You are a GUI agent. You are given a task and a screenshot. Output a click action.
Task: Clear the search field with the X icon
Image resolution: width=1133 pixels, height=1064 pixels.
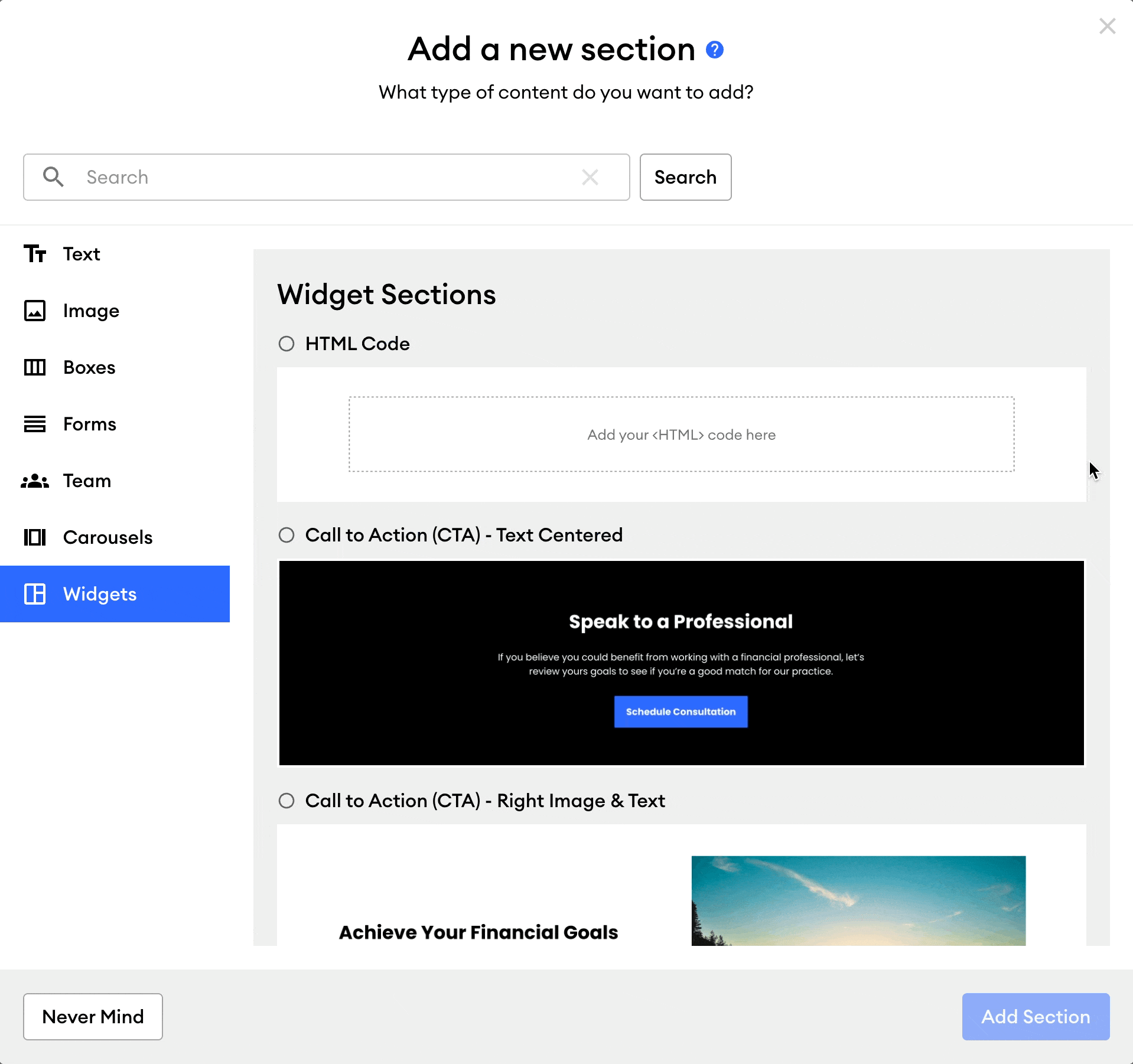pos(591,177)
